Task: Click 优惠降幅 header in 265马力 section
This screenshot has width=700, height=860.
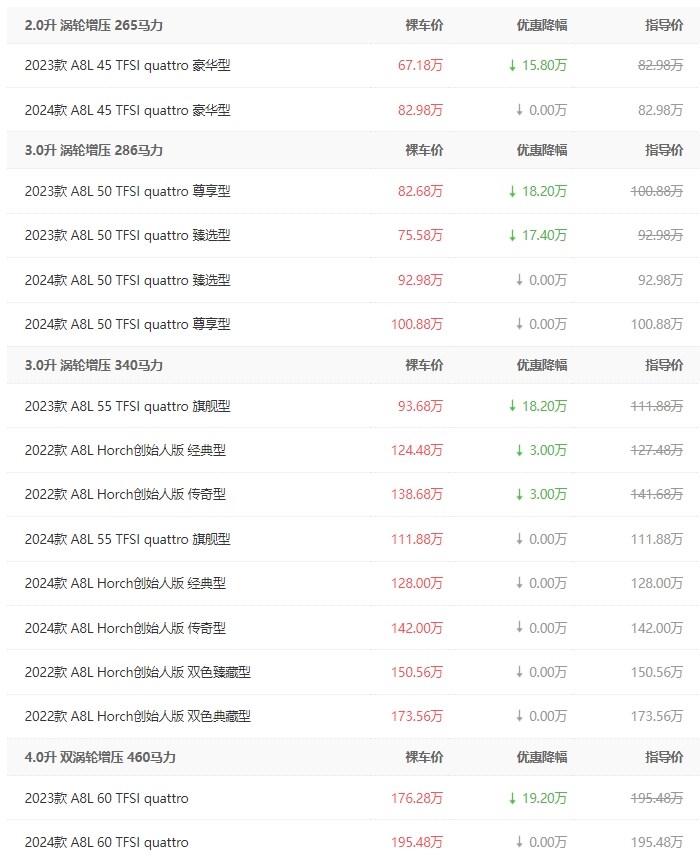Action: pyautogui.click(x=542, y=25)
